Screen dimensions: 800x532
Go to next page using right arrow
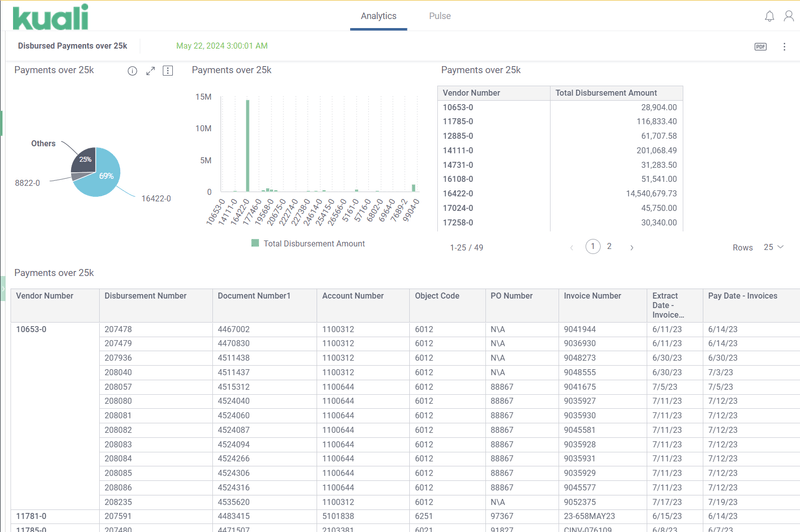coord(632,247)
